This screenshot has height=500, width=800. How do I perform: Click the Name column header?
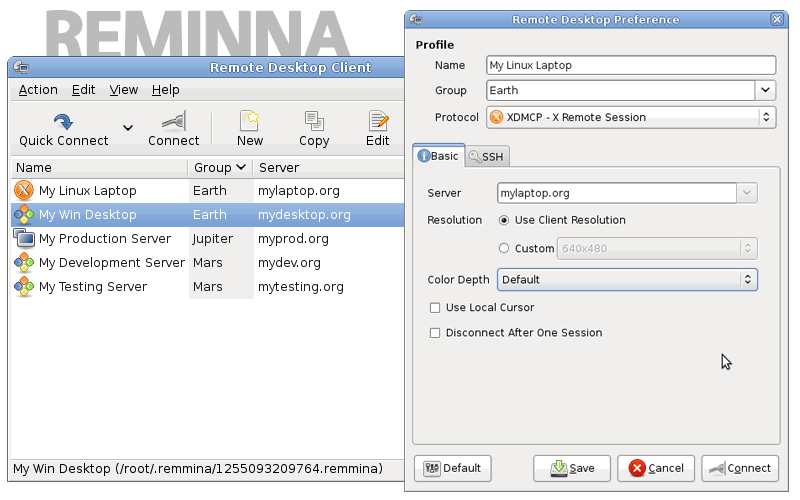99,167
